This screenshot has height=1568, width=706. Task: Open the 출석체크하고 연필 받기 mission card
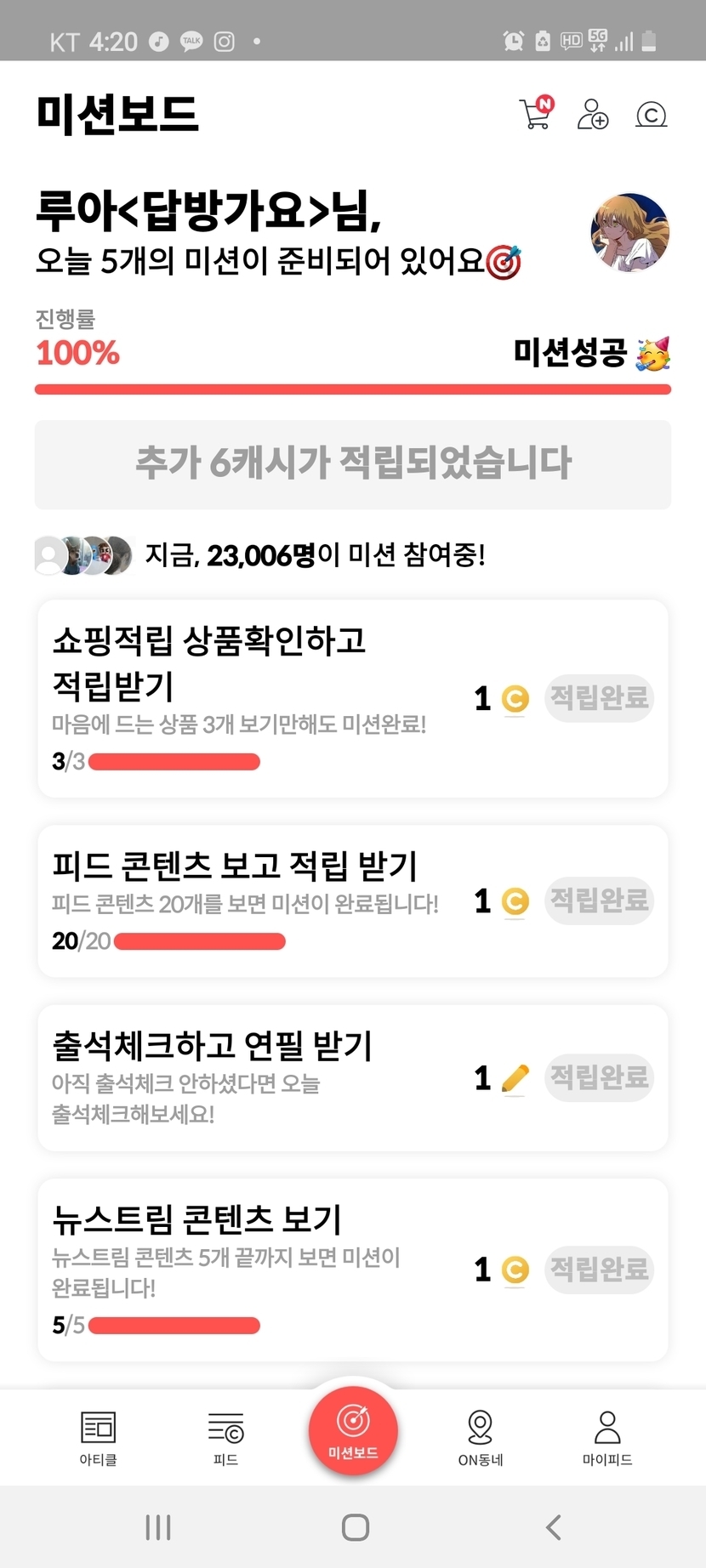tap(255, 1077)
